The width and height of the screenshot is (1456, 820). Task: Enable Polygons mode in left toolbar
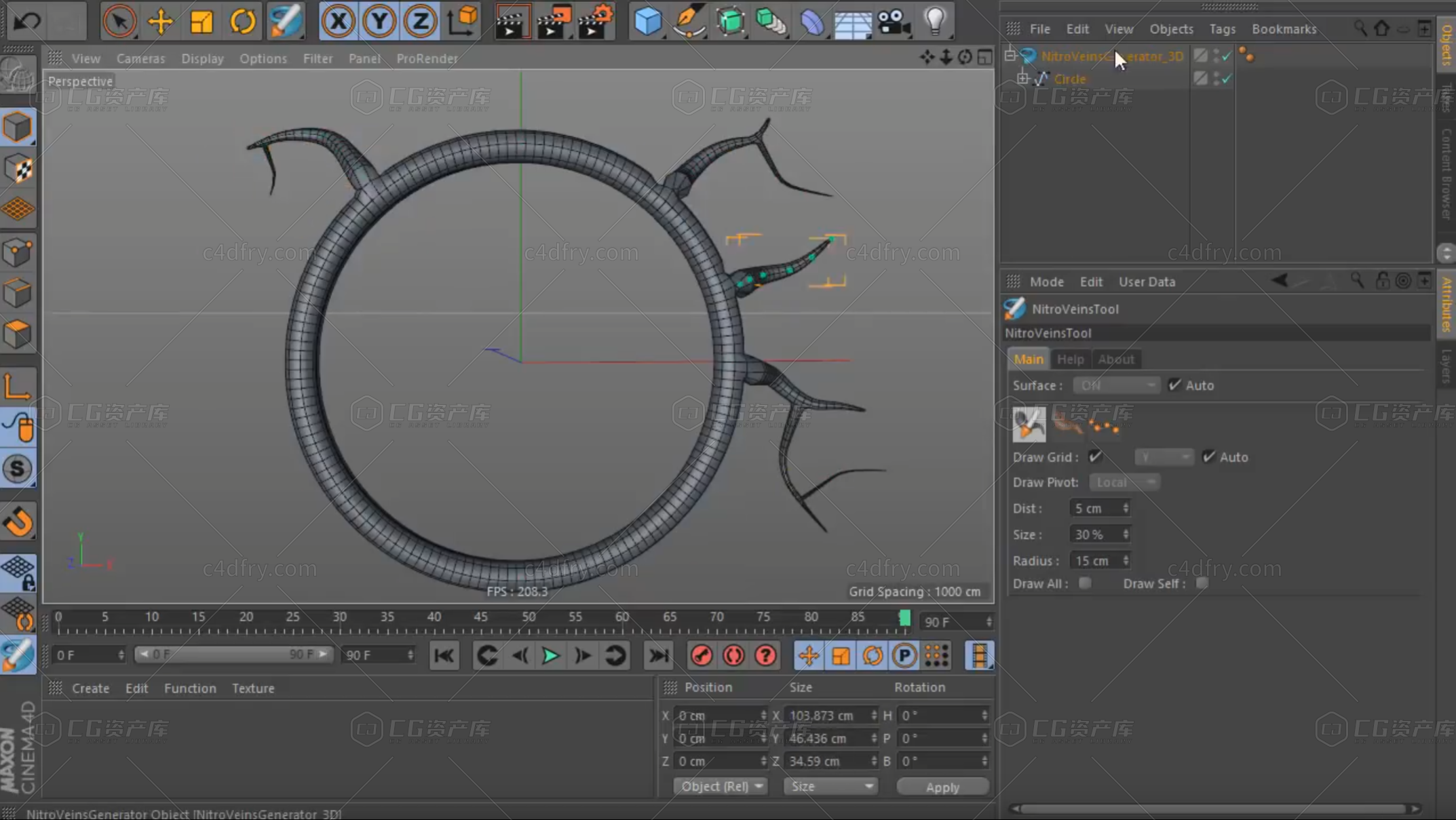[x=18, y=334]
